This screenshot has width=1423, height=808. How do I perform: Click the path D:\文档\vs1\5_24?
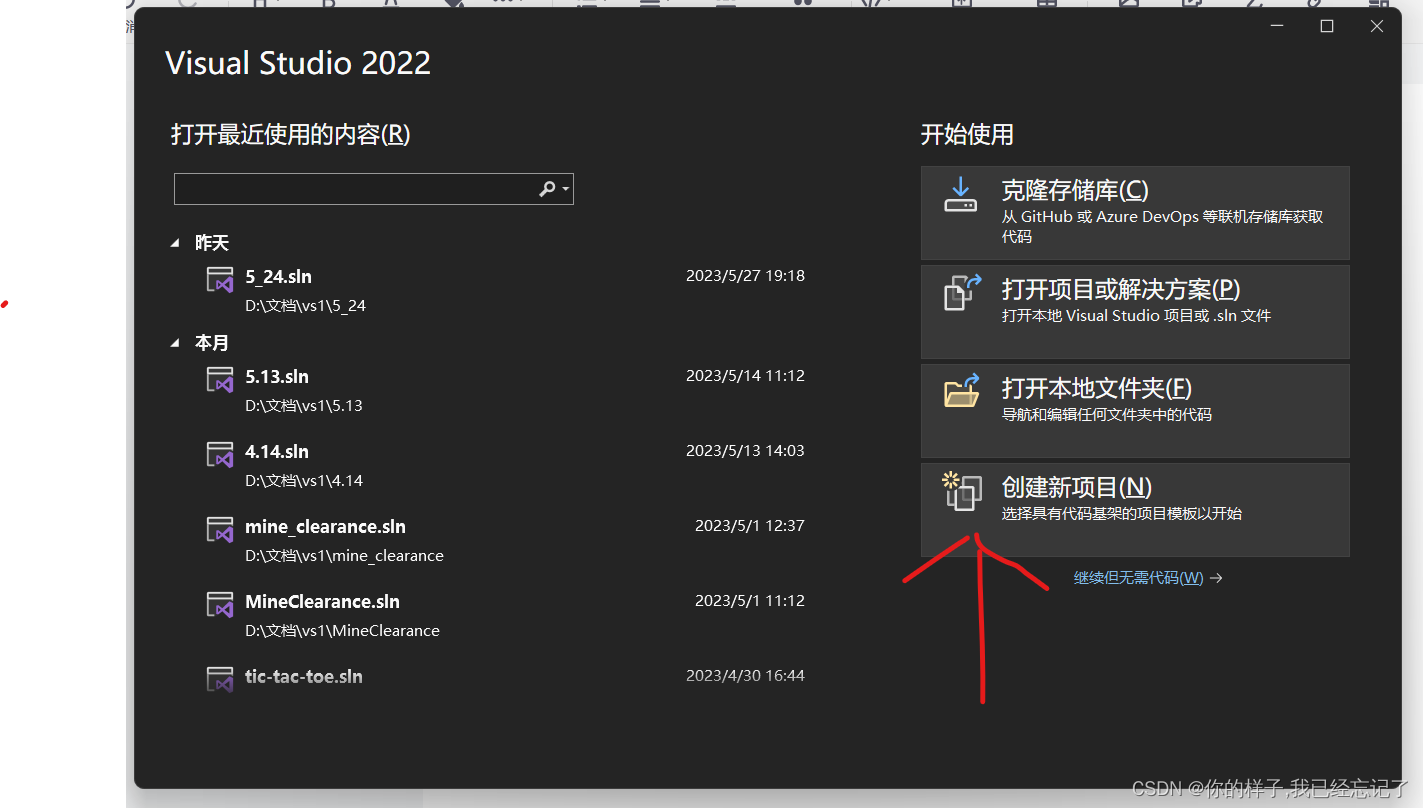click(305, 306)
